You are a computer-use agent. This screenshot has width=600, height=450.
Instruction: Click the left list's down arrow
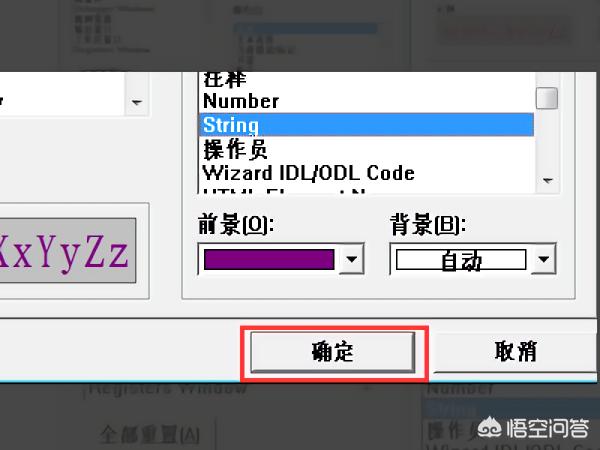click(137, 102)
